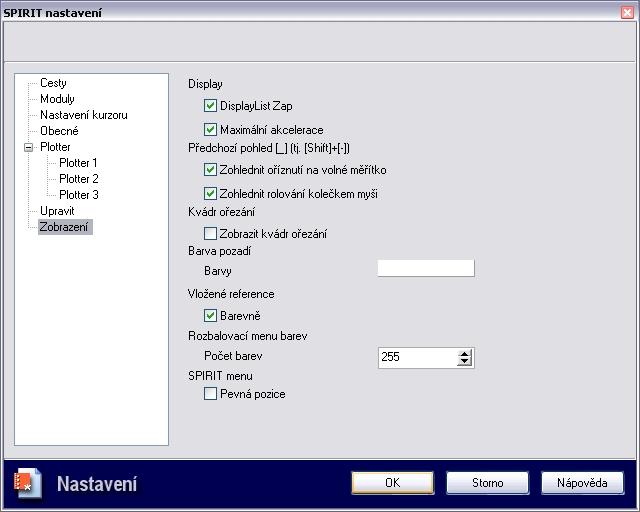
Task: Confirm settings with the OK button
Action: (393, 483)
